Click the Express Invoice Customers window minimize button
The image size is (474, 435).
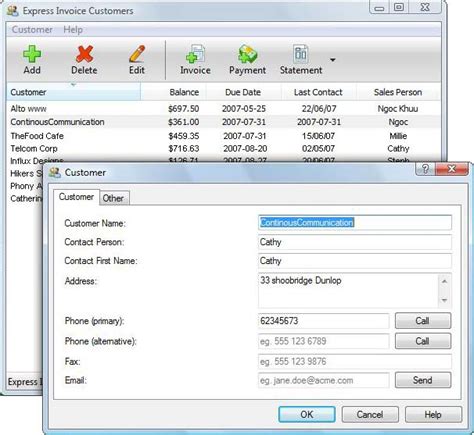click(x=379, y=7)
